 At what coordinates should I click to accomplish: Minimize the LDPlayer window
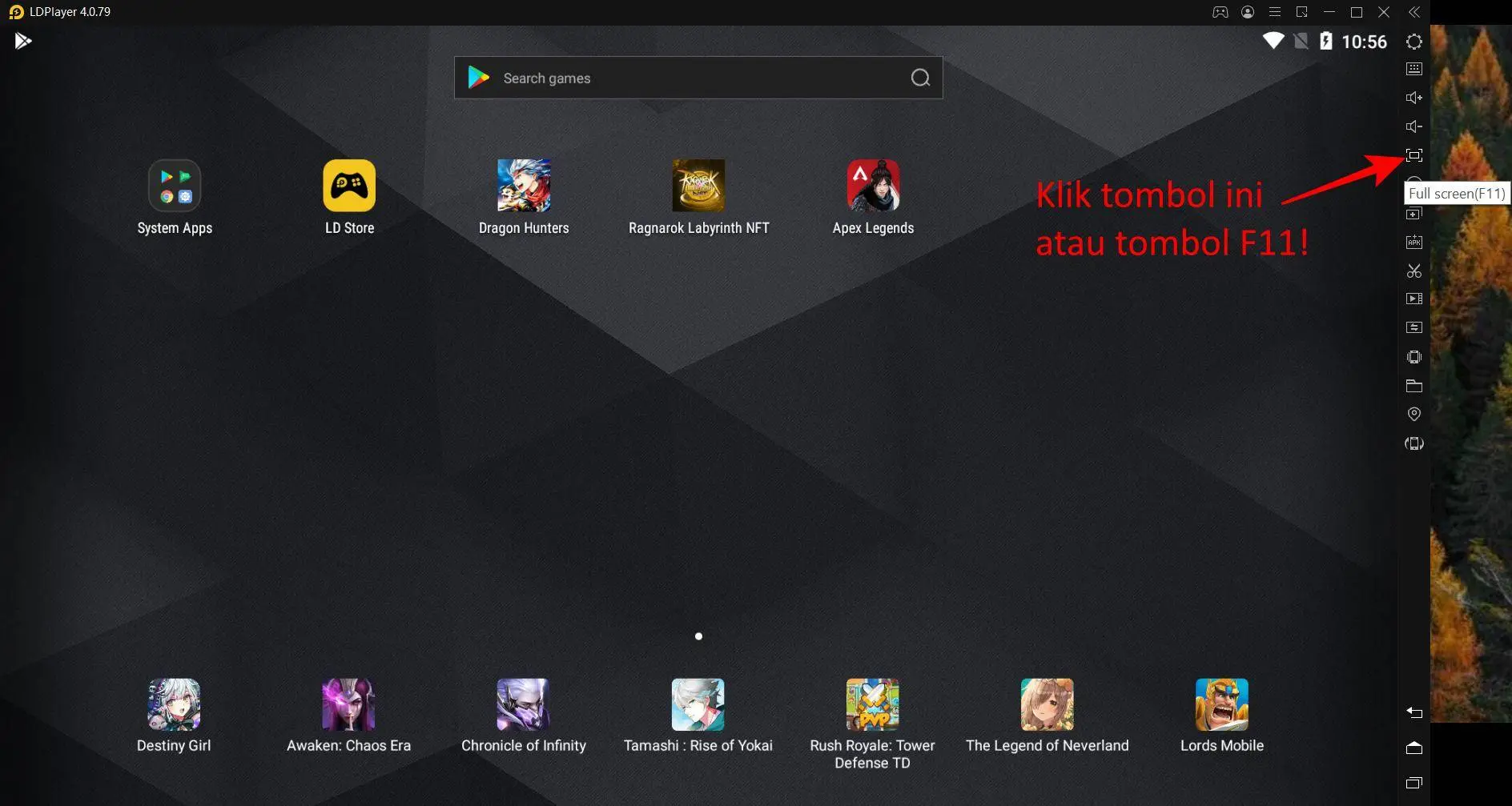pyautogui.click(x=1329, y=12)
